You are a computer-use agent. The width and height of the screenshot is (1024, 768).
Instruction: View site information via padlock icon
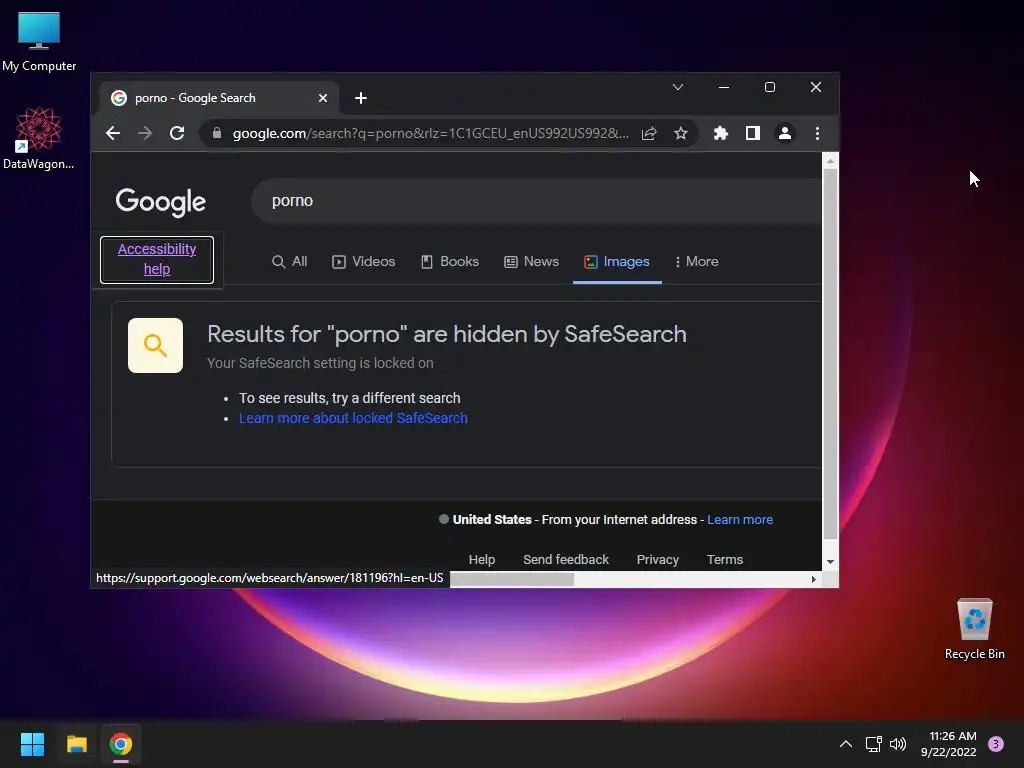217,133
